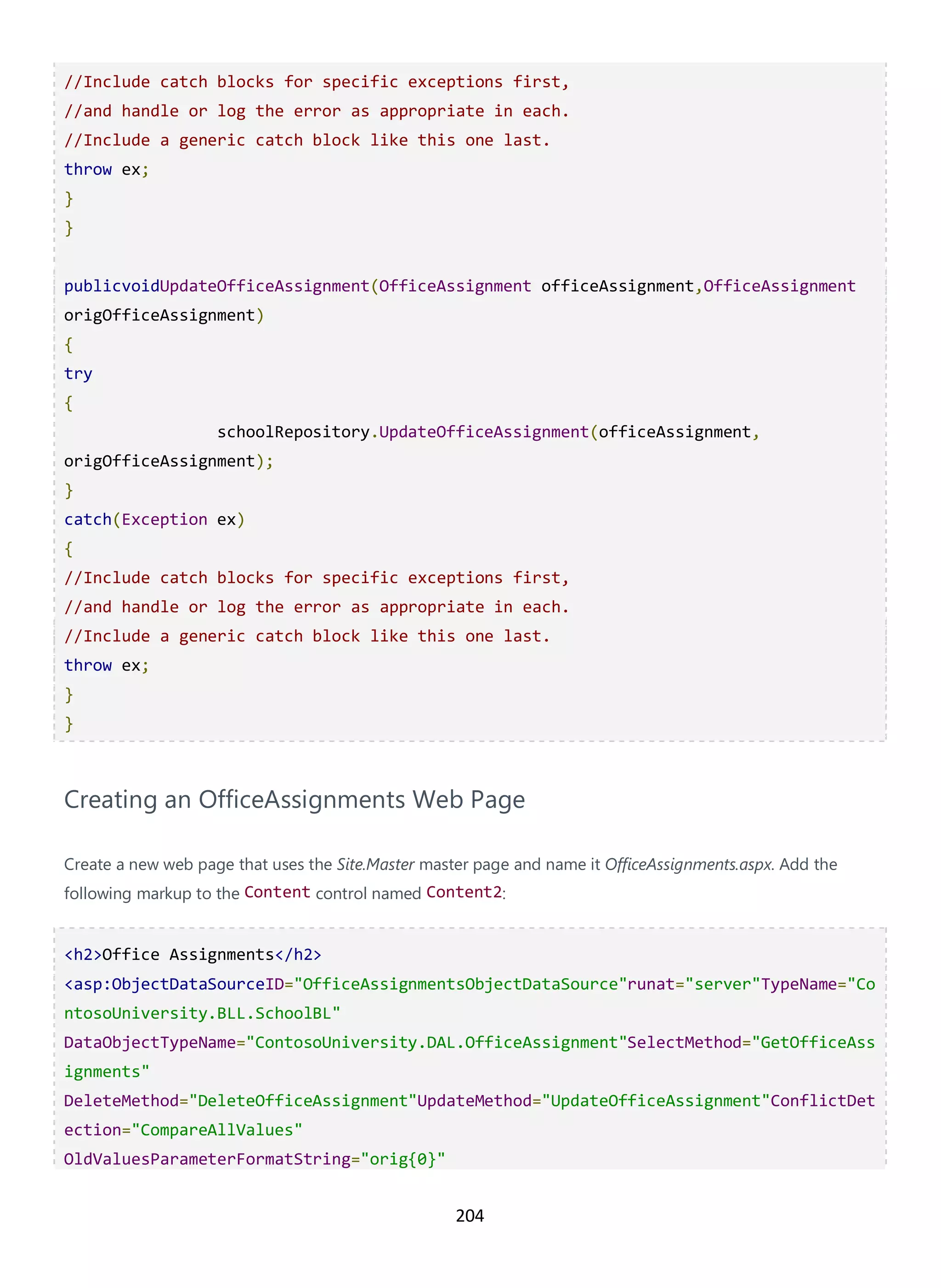The height and width of the screenshot is (1288, 941).
Task: Click the italic 'Site.Master' text
Action: pos(375,865)
